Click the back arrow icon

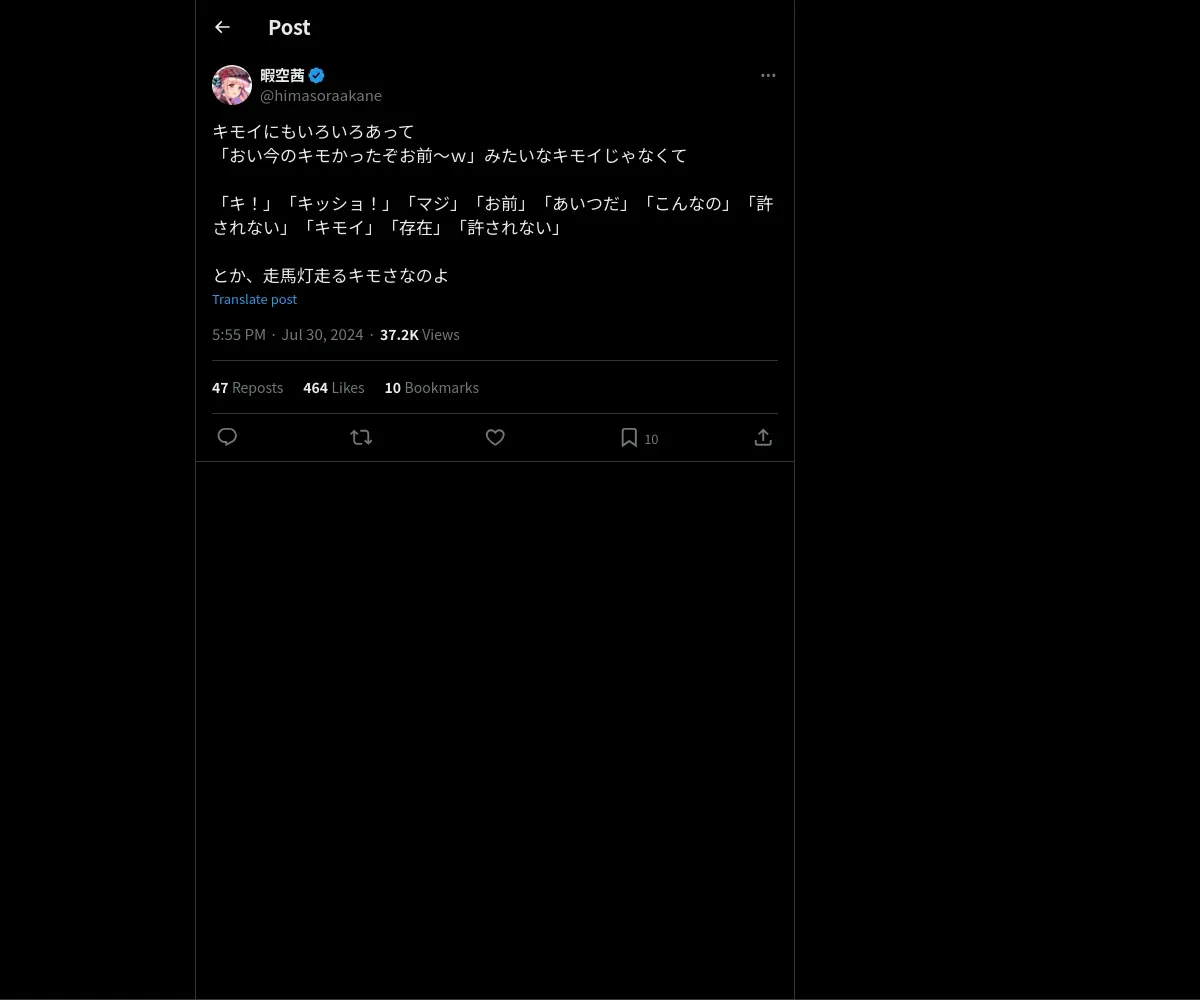222,27
